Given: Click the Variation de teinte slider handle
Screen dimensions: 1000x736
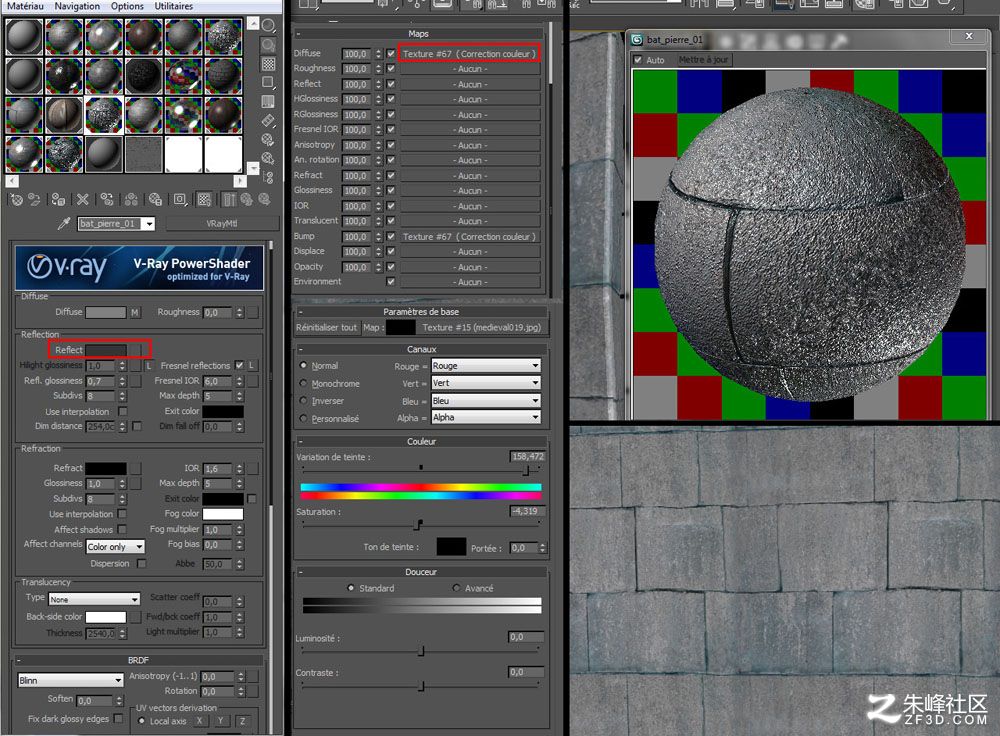Looking at the screenshot, I should pyautogui.click(x=526, y=471).
